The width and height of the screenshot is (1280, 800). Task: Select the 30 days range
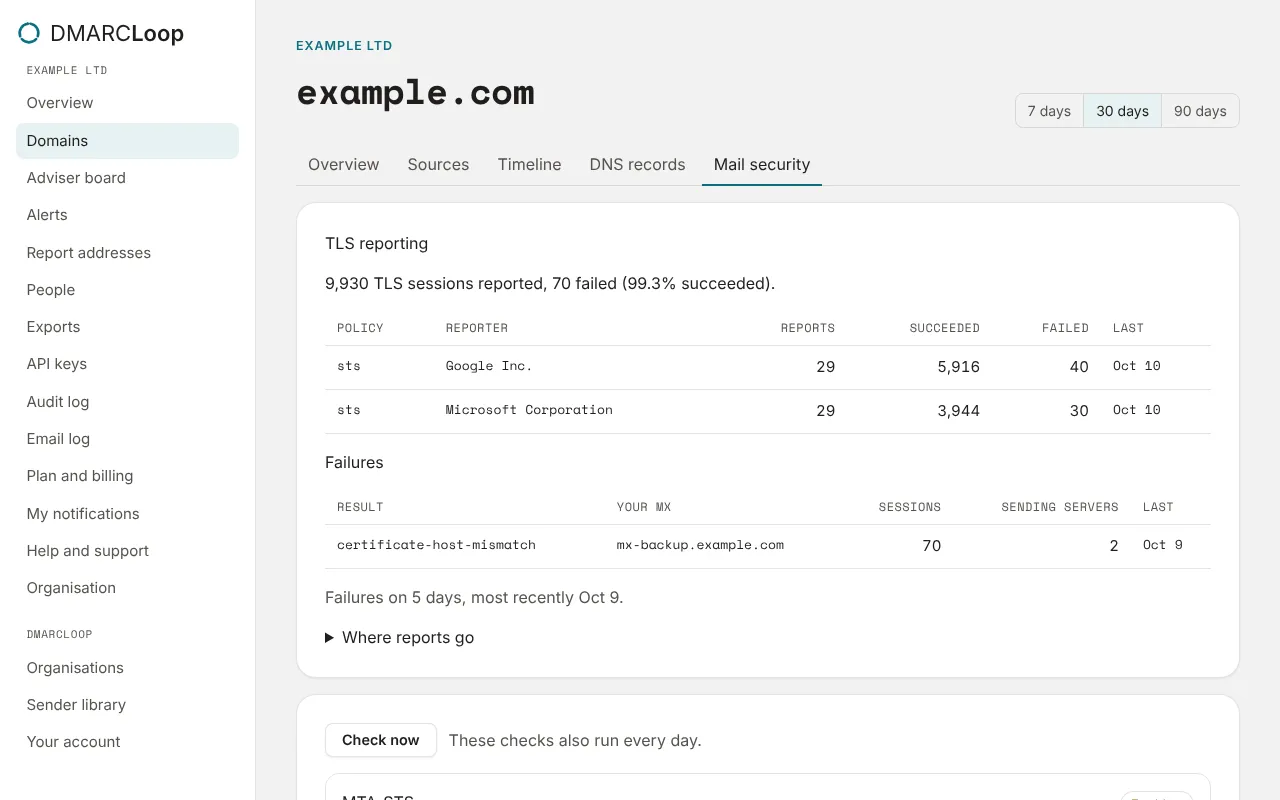1122,111
